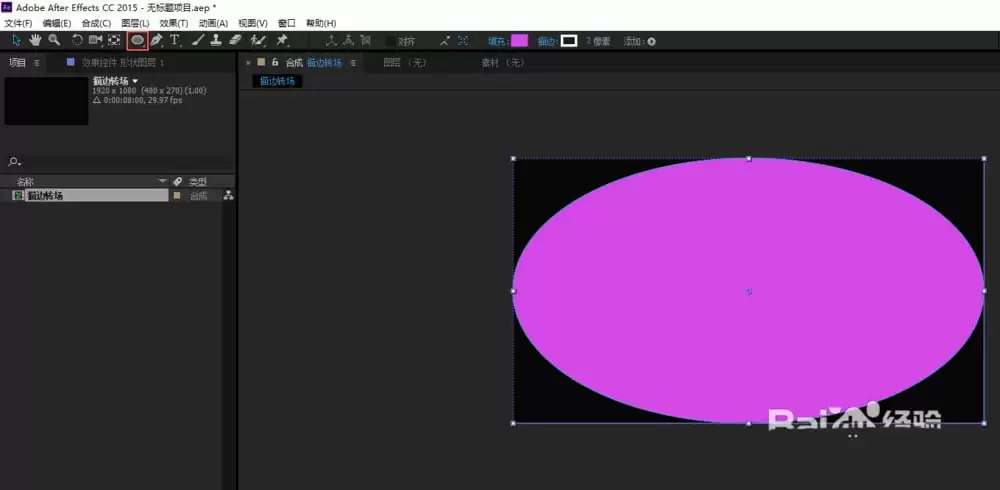The image size is (1000, 490).
Task: Select the Puppet Pin tool
Action: click(282, 41)
